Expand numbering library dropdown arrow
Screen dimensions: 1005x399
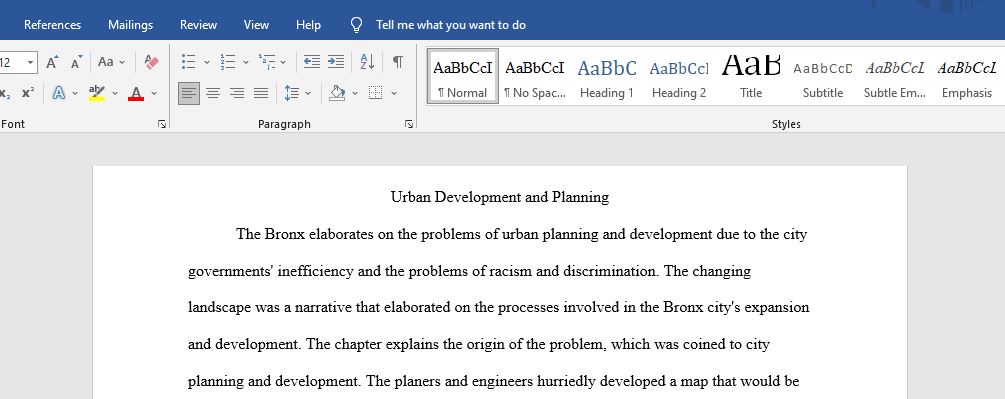click(x=245, y=62)
